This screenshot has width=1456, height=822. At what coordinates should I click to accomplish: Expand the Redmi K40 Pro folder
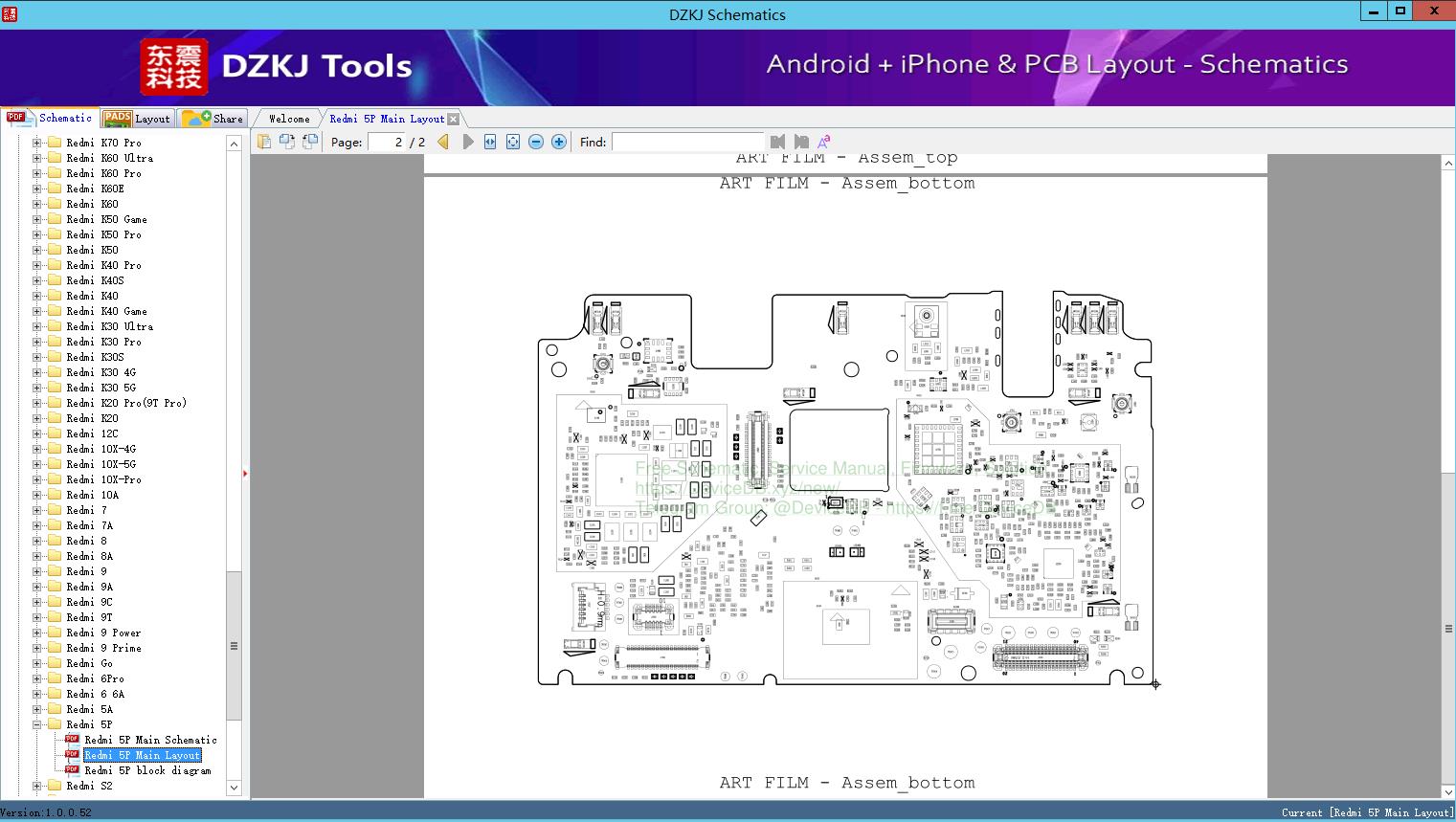36,265
